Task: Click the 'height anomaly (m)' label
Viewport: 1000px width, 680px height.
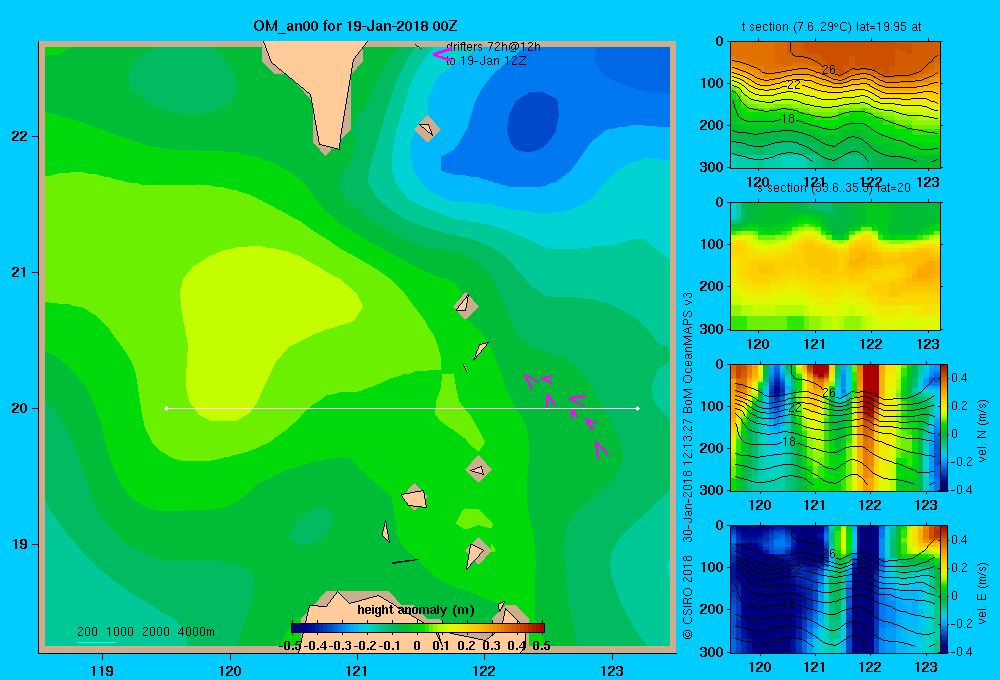Action: pyautogui.click(x=416, y=610)
